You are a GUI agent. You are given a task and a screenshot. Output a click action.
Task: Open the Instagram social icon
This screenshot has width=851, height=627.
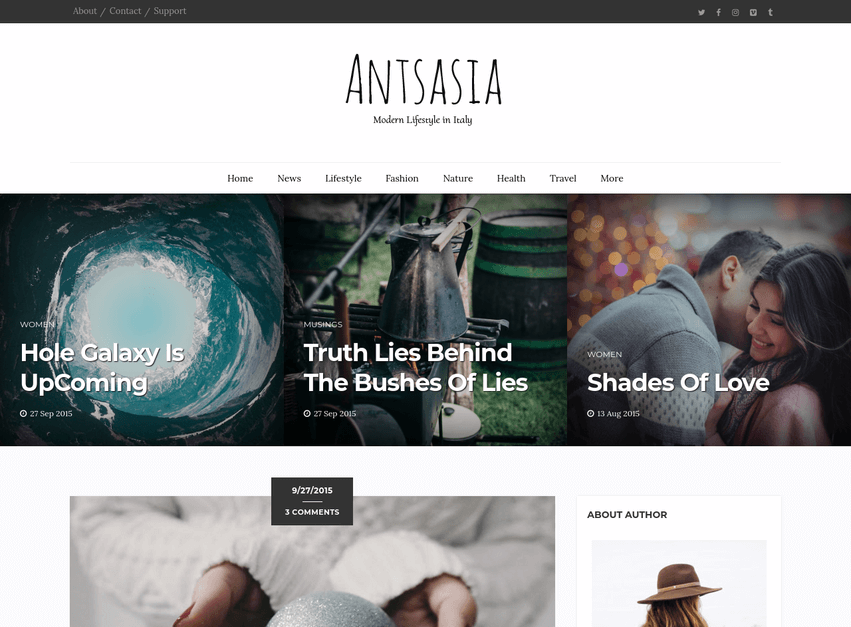point(735,12)
